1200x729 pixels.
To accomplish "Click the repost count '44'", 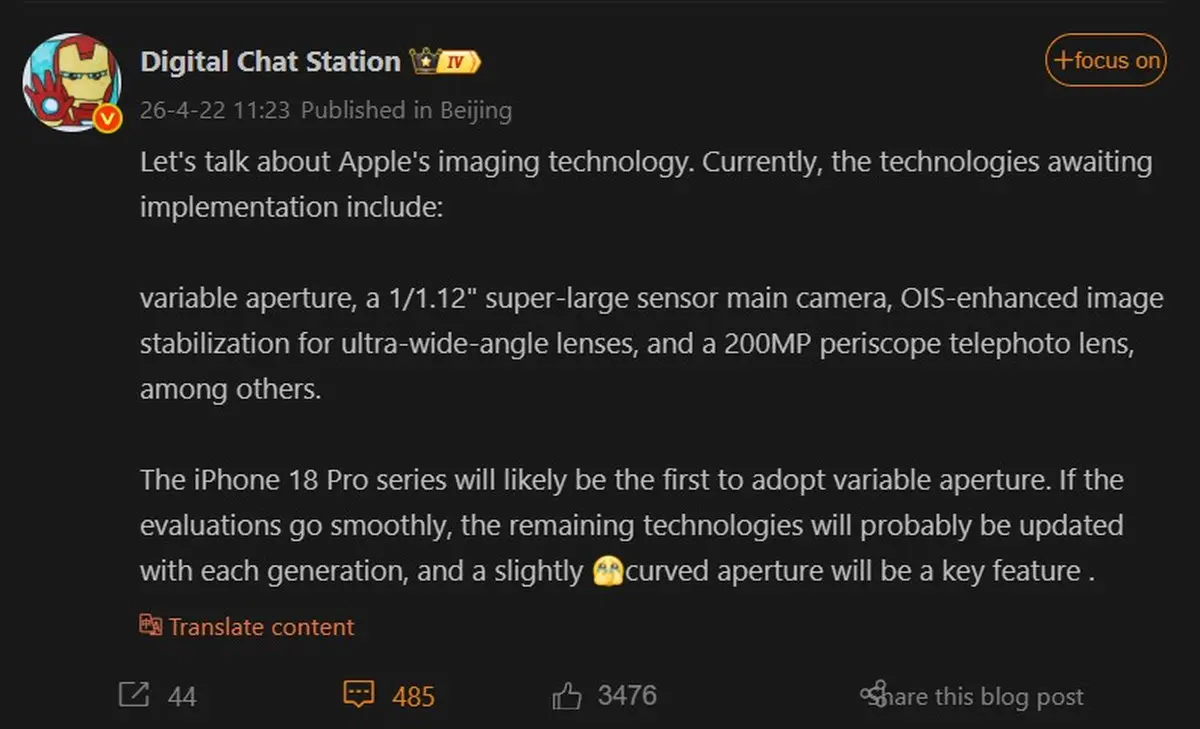I will point(184,695).
